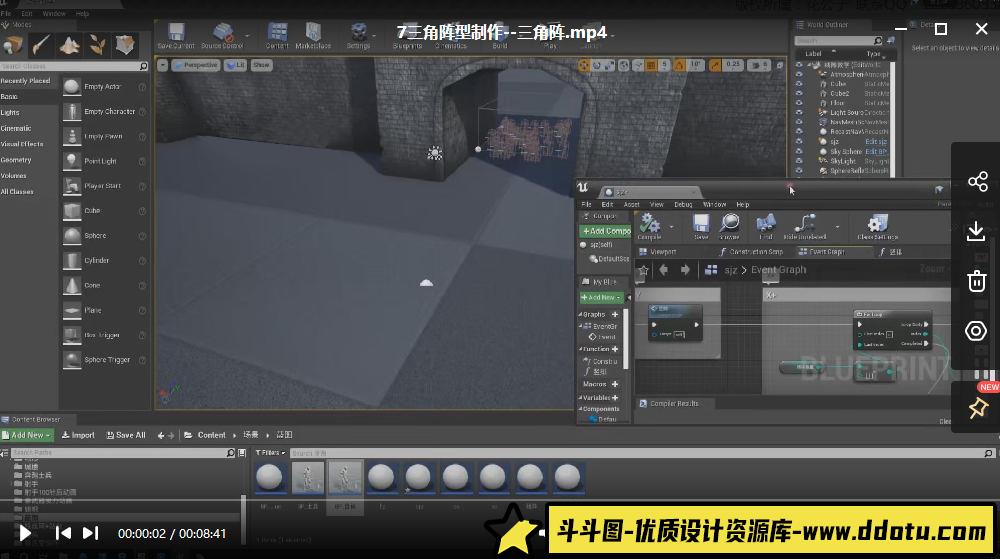The height and width of the screenshot is (559, 1000).
Task: Open Add New dropdown in Content Browser
Action: click(26, 435)
